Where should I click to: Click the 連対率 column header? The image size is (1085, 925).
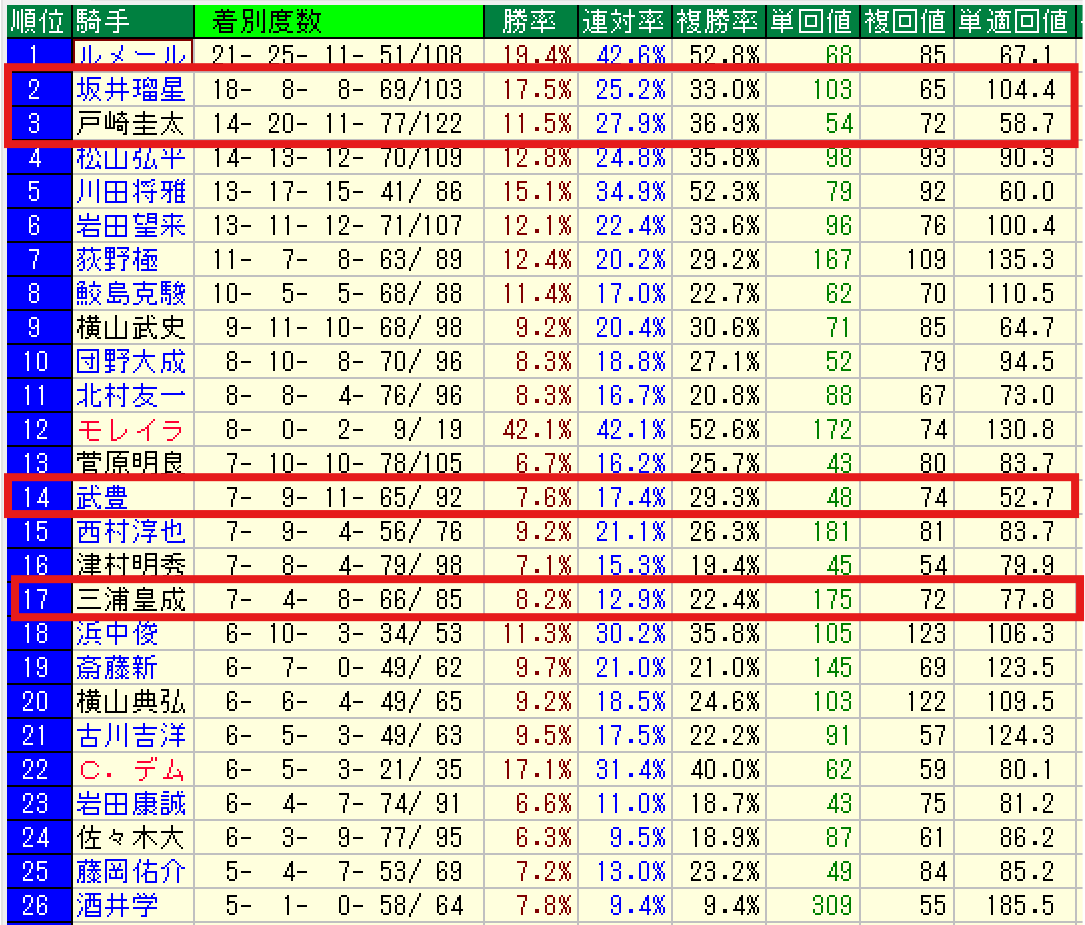click(622, 20)
